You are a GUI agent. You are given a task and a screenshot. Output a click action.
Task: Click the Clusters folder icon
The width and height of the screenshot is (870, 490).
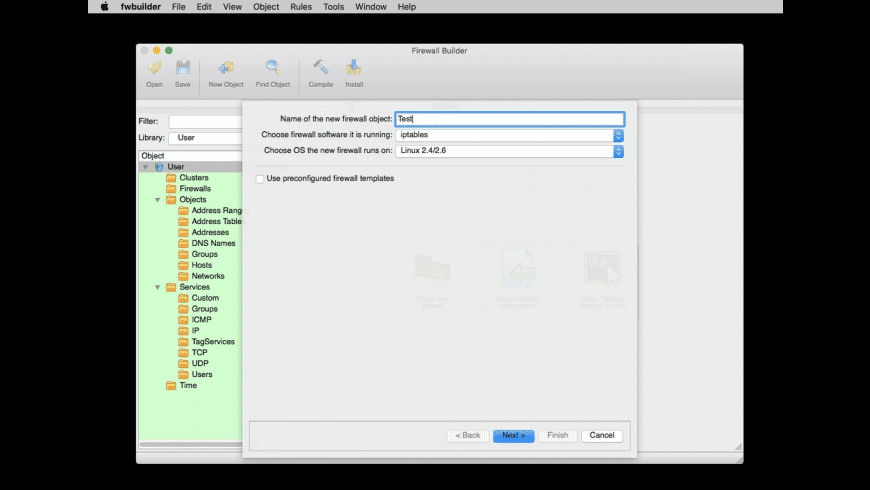[171, 178]
